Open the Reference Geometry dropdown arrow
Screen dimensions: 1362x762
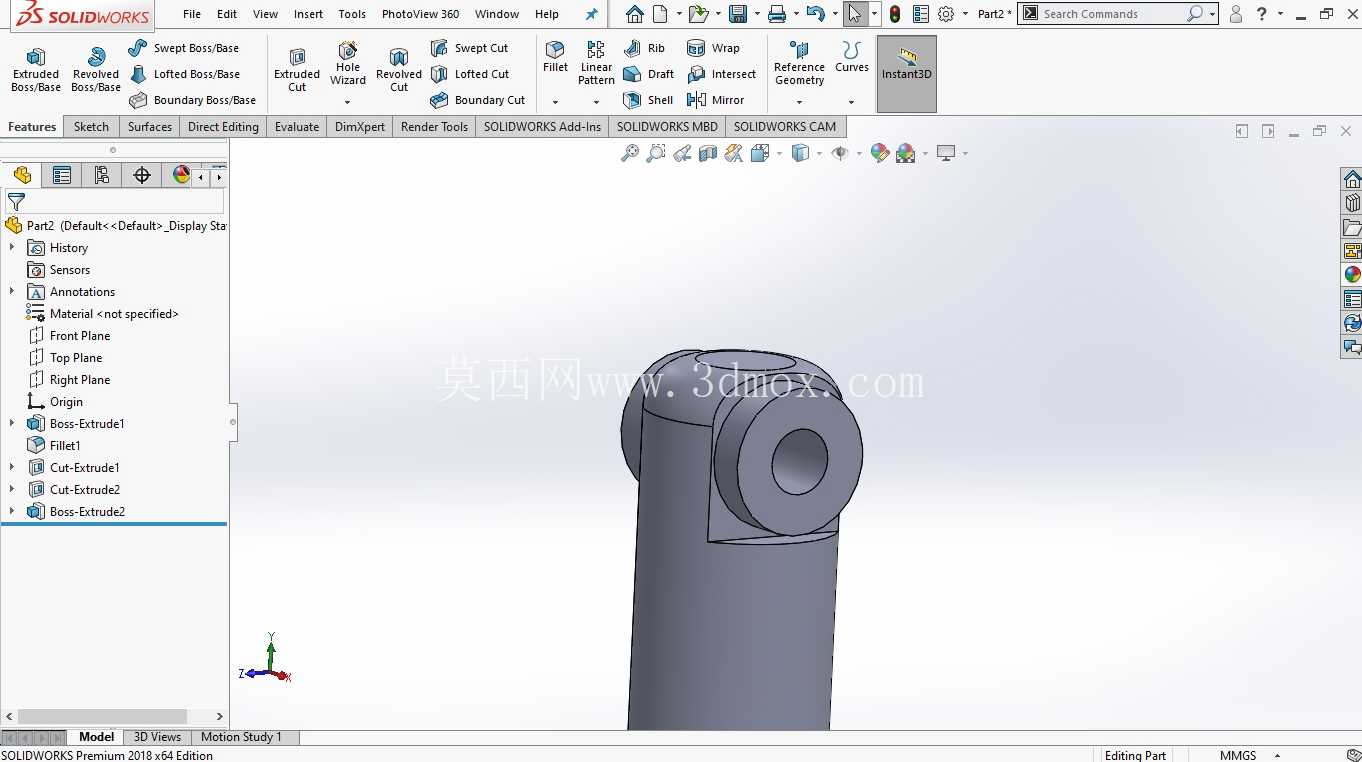pos(799,102)
